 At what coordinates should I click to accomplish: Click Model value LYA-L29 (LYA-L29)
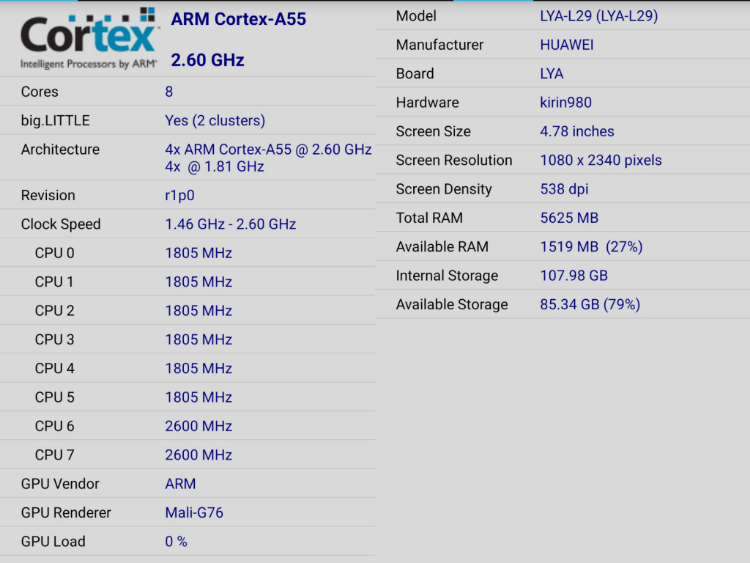coord(598,16)
